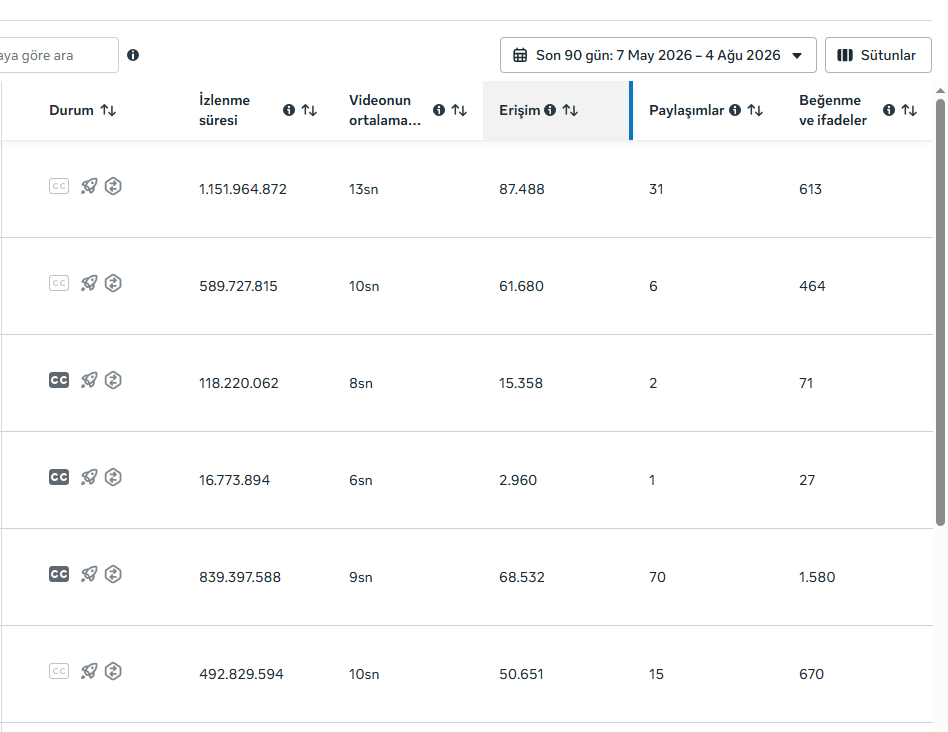Viewport: 948px width, 732px height.
Task: Sort the table by the Durum column
Action: coord(108,110)
